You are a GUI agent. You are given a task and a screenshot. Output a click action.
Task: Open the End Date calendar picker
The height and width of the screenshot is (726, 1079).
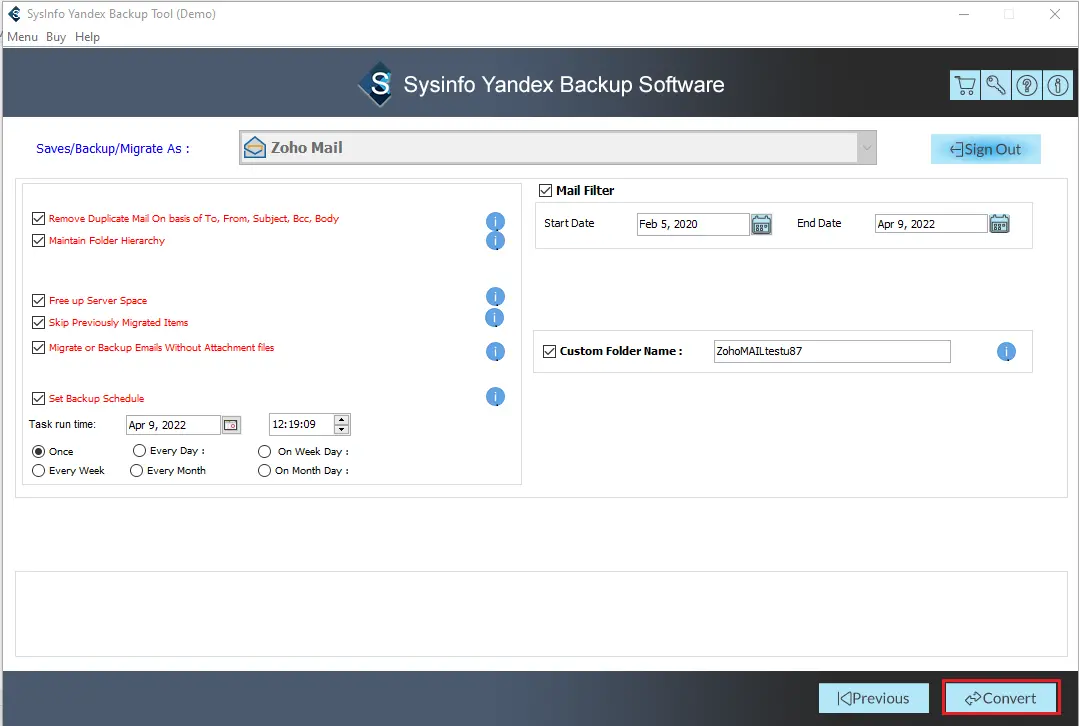[999, 224]
